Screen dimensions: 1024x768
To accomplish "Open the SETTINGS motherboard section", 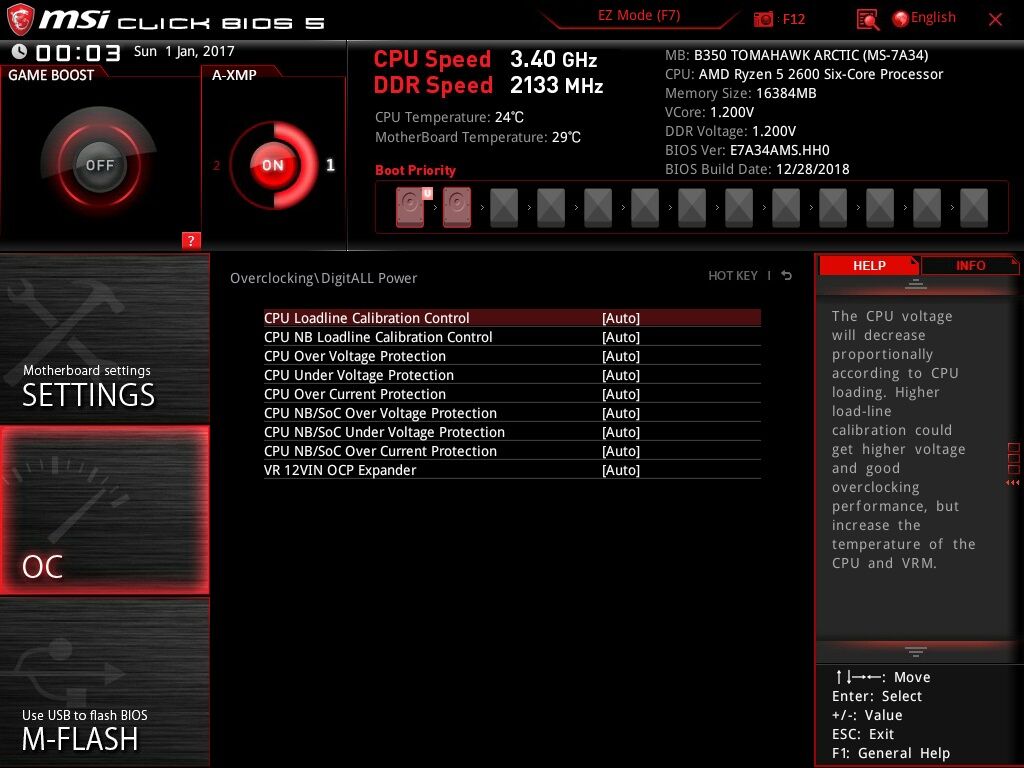I will pyautogui.click(x=104, y=338).
